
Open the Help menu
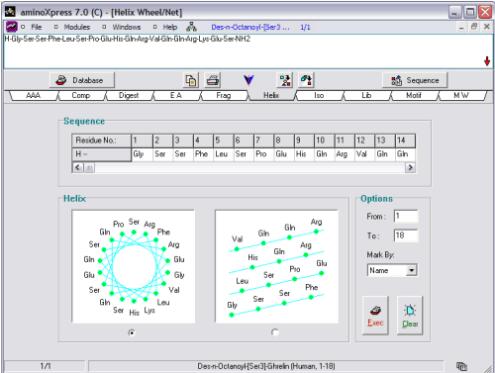170,27
